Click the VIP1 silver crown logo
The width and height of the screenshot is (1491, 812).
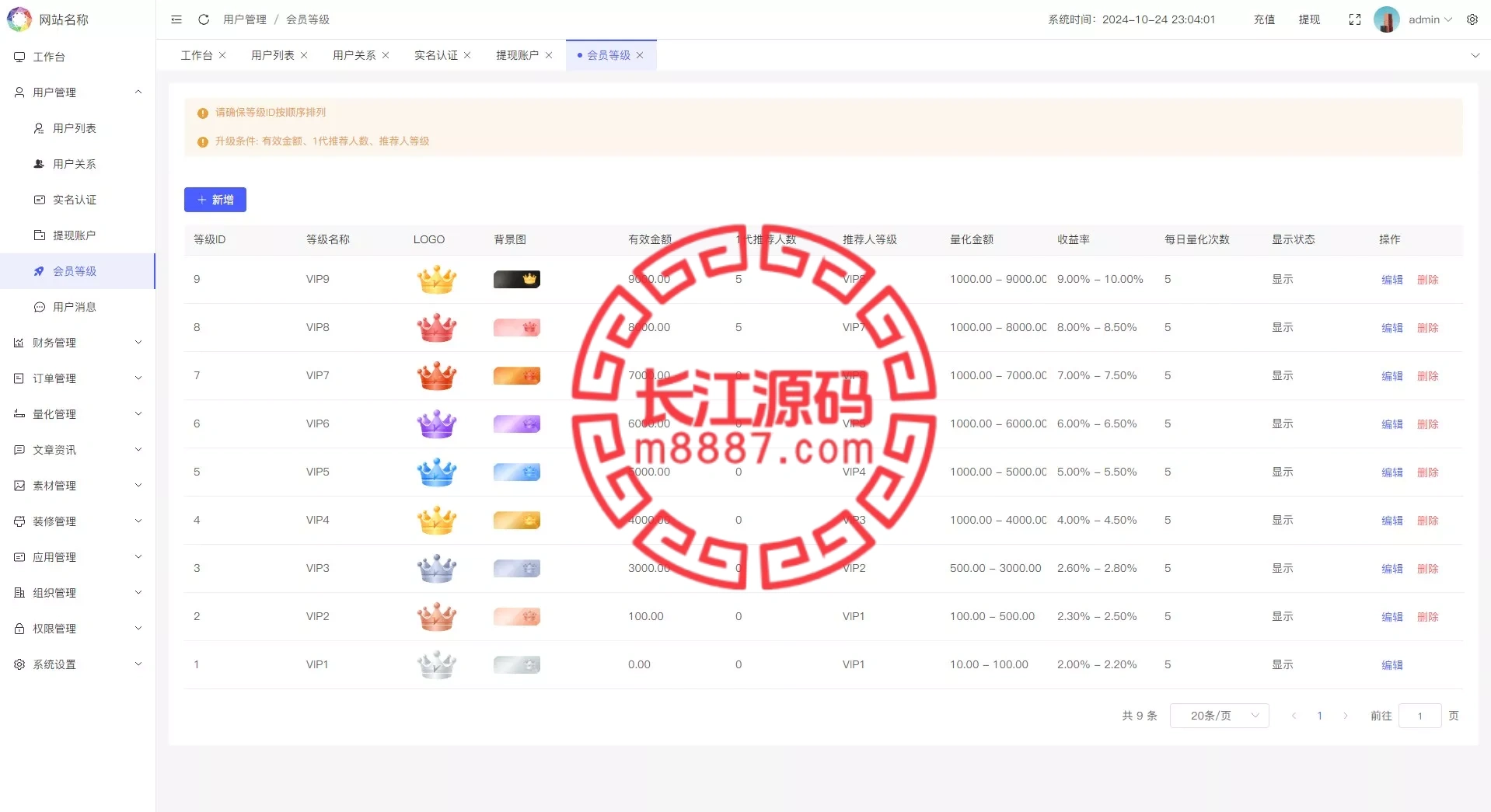point(437,664)
